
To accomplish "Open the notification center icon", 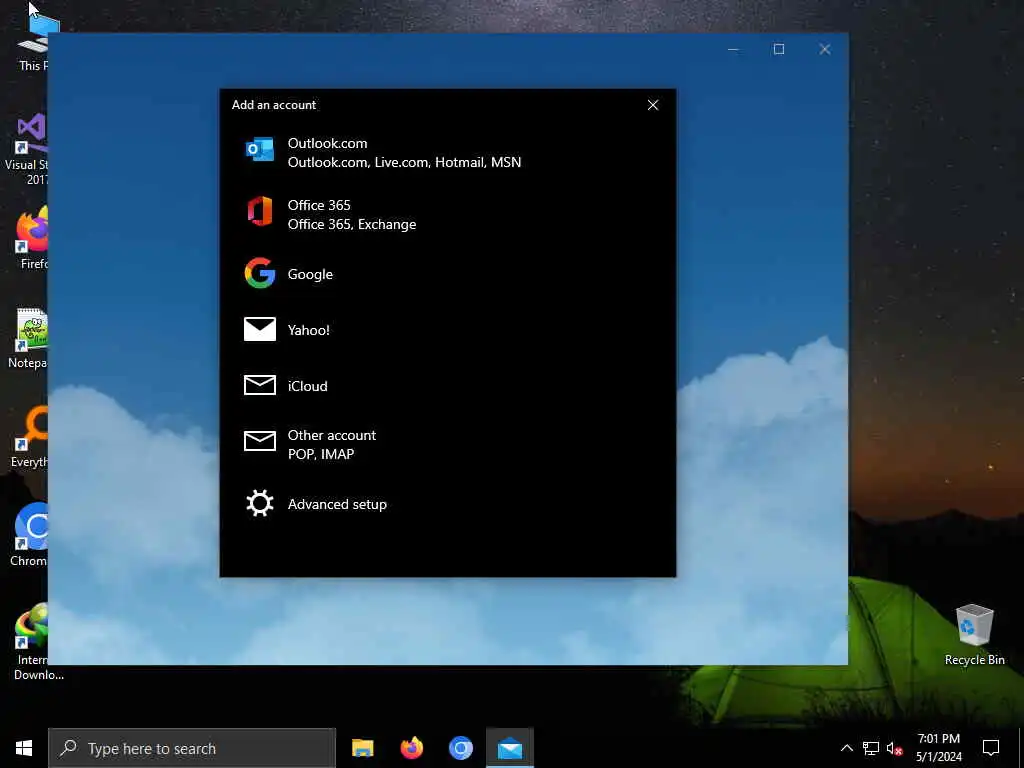I will (x=991, y=748).
